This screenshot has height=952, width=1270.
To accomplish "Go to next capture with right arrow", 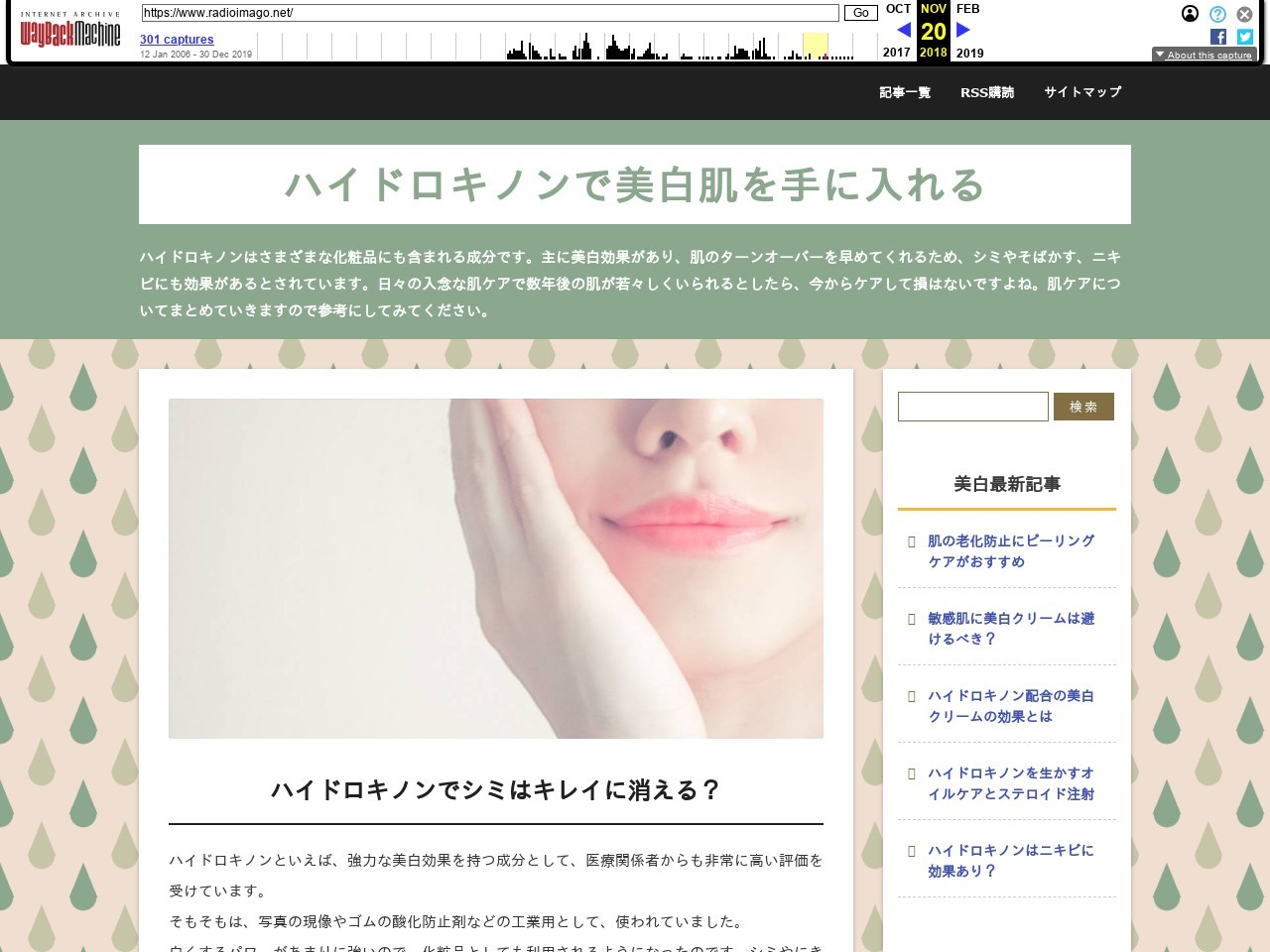I will coord(962,31).
